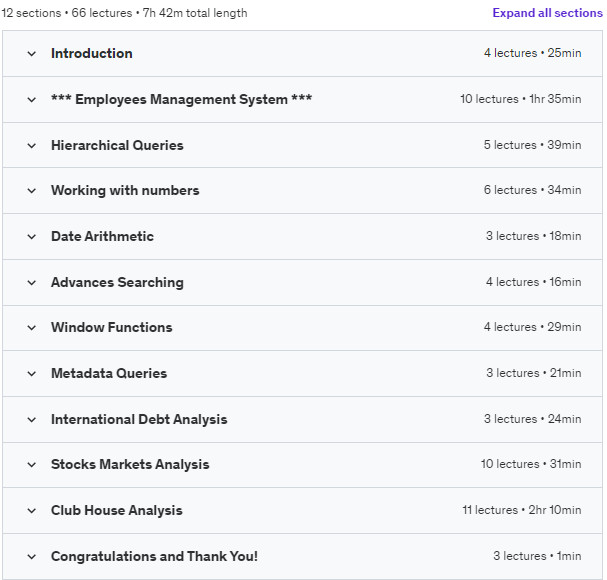Expand the International Debt Analysis chevron

32,419
